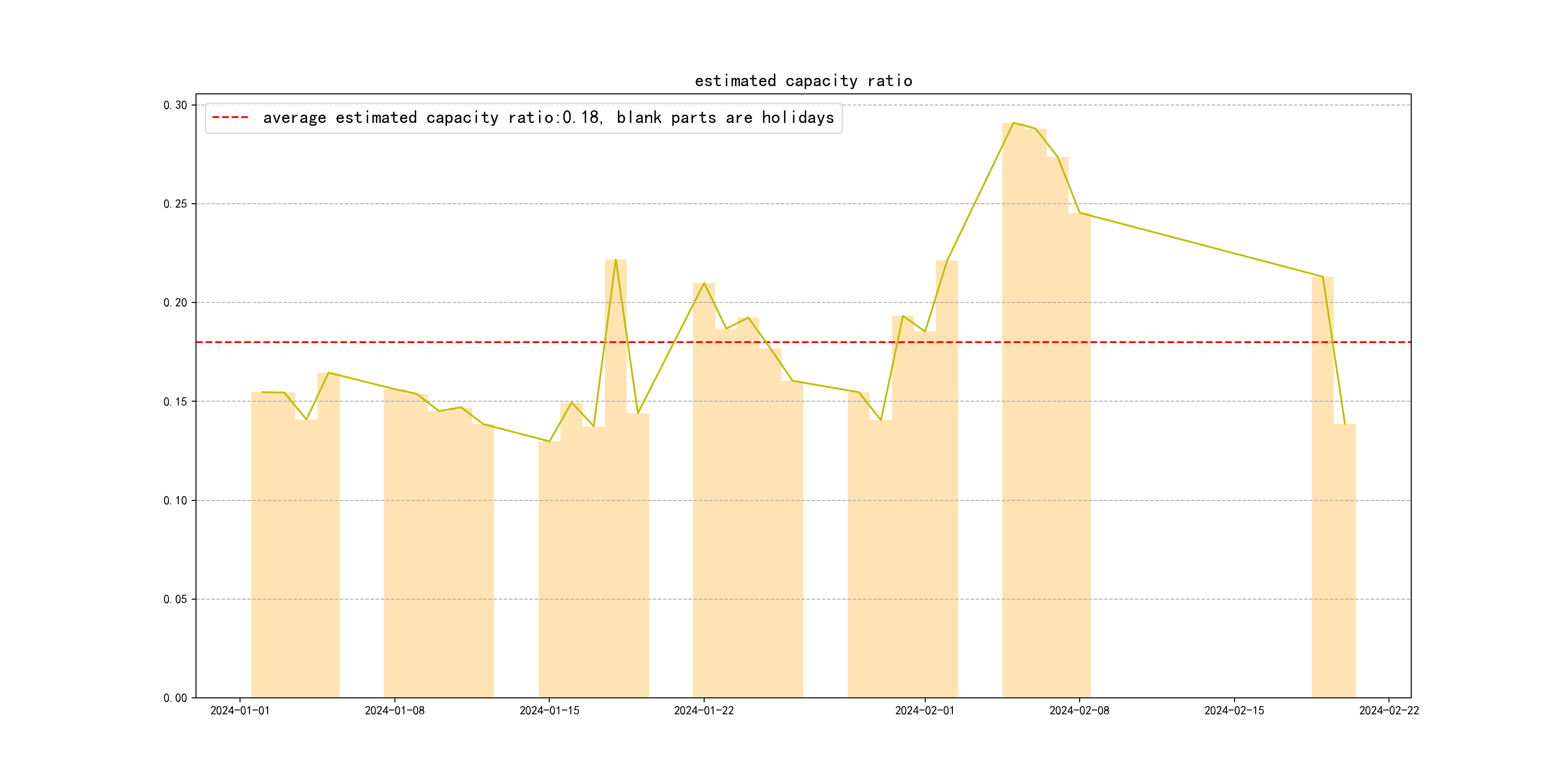Select the 2024-02-08 x-axis label

click(x=1079, y=711)
